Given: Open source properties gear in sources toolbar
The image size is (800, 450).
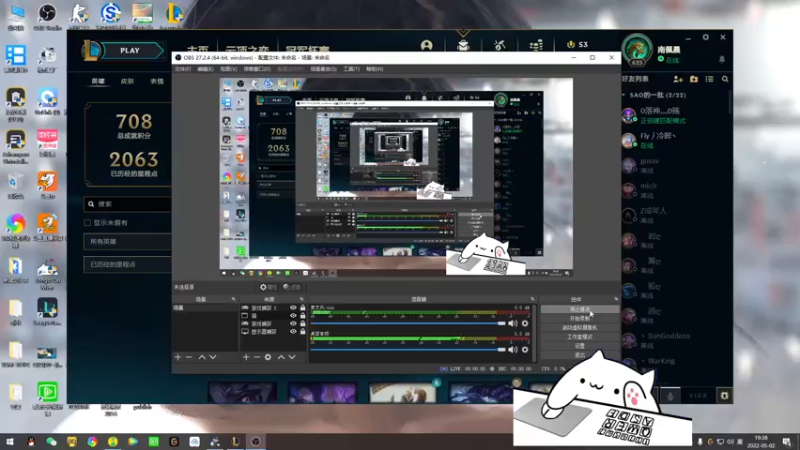Looking at the screenshot, I should (268, 357).
